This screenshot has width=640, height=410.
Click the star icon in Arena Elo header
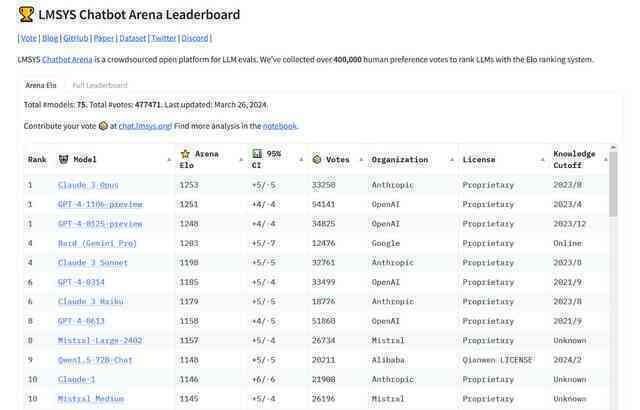coord(185,154)
